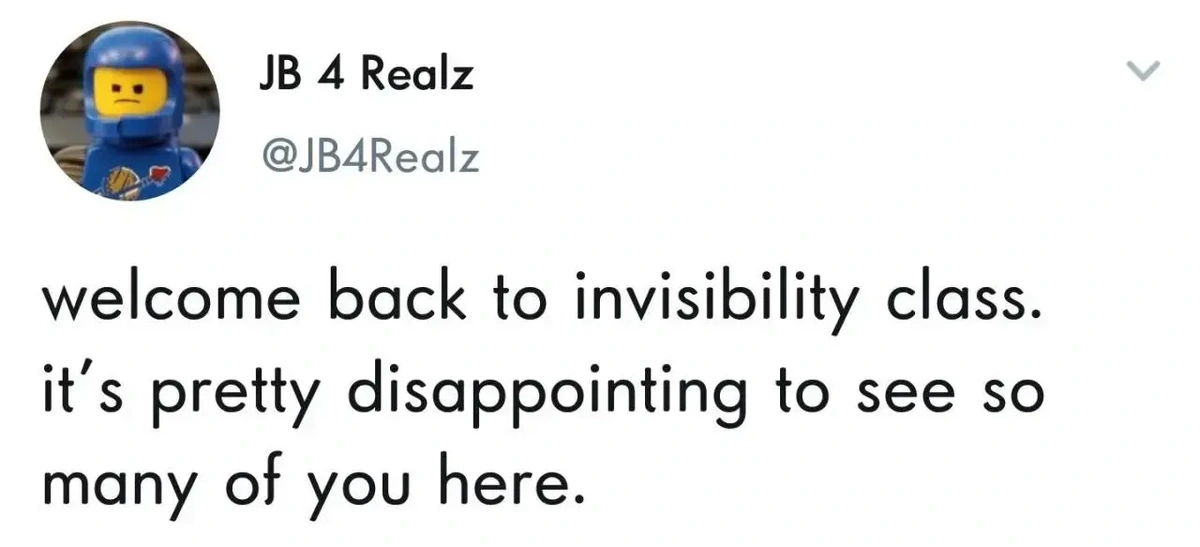1200x547 pixels.
Task: Click the astronaut's yellow face in avatar
Action: 122,92
